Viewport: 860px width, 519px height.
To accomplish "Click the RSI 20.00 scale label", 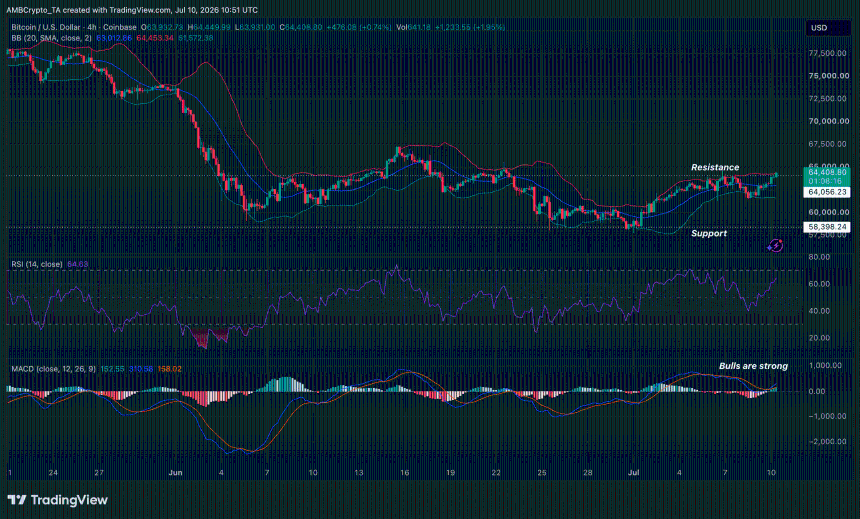I will [x=819, y=338].
